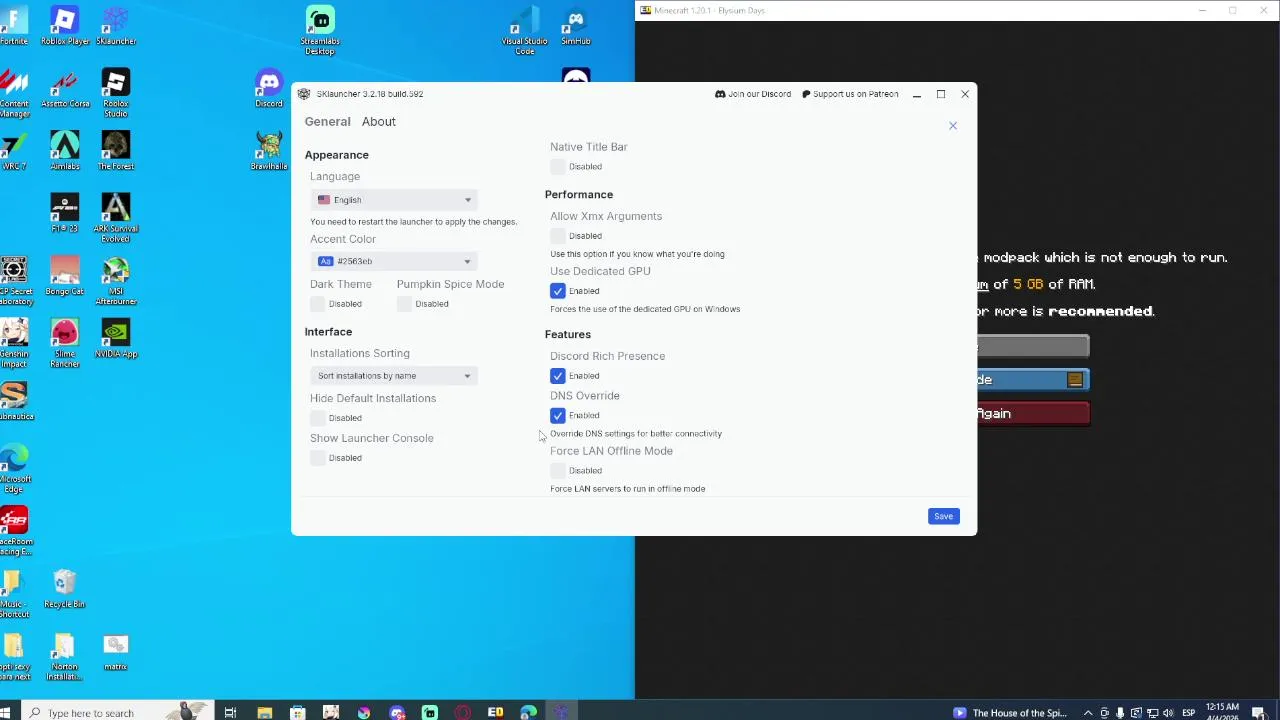The height and width of the screenshot is (720, 1280).
Task: Uncheck Use Dedicated GPU
Action: click(x=558, y=291)
